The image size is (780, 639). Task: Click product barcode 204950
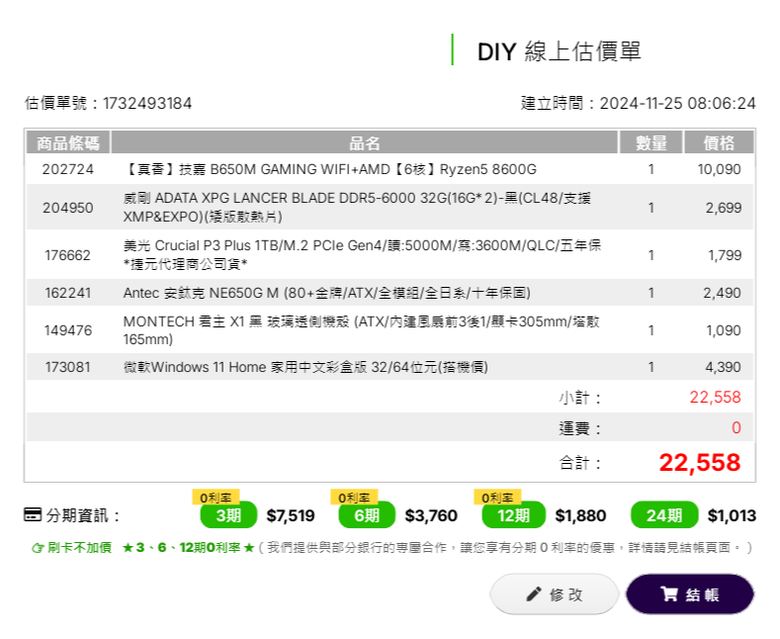[68, 207]
